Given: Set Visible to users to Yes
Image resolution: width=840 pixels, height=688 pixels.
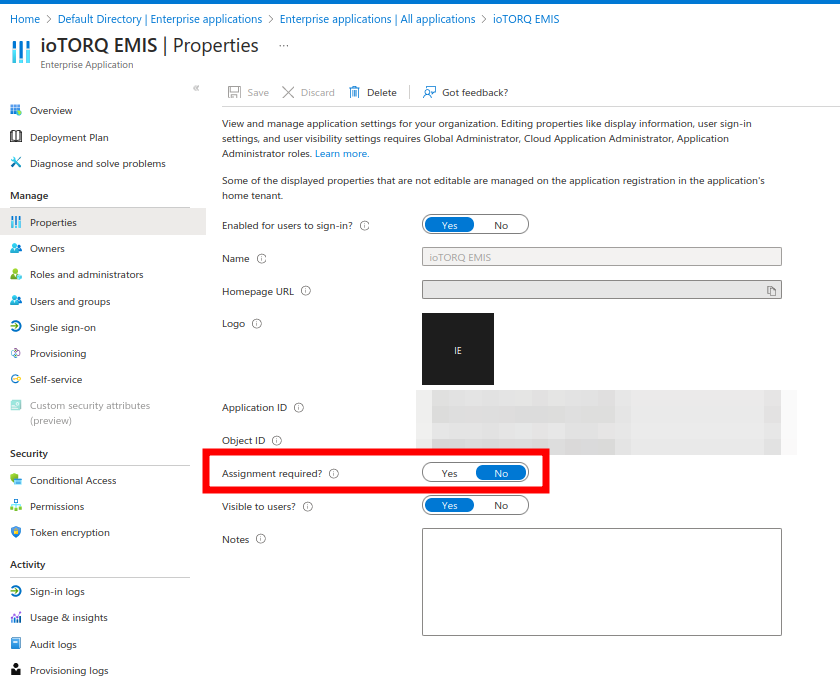Looking at the screenshot, I should [449, 505].
